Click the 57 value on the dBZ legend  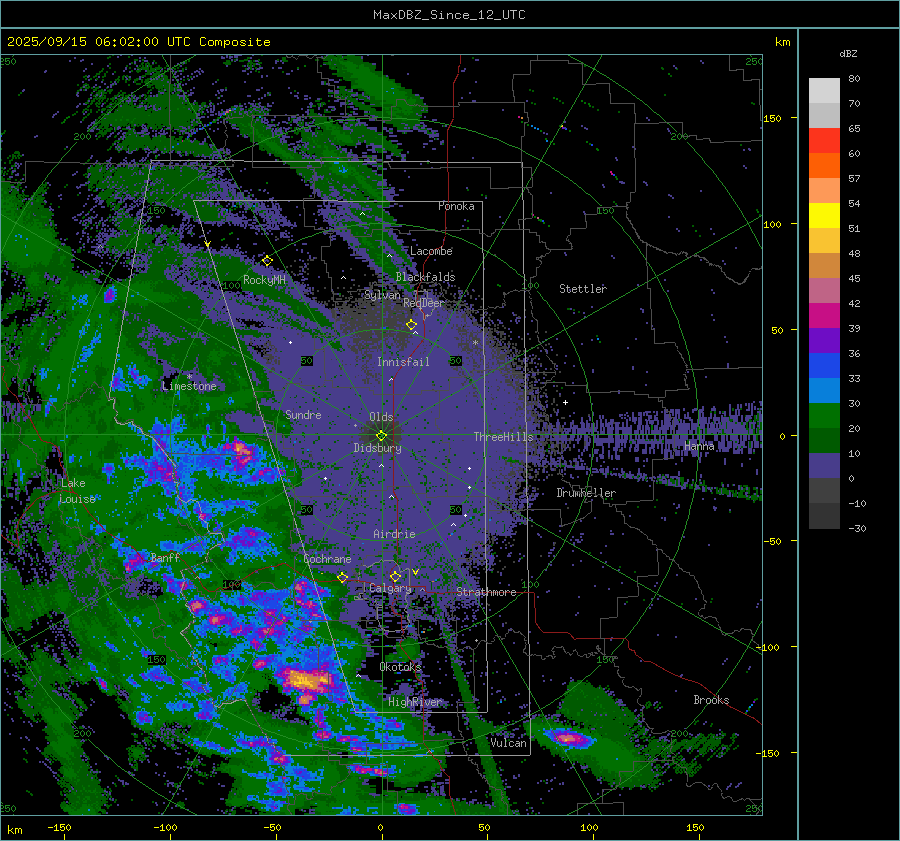coord(854,179)
